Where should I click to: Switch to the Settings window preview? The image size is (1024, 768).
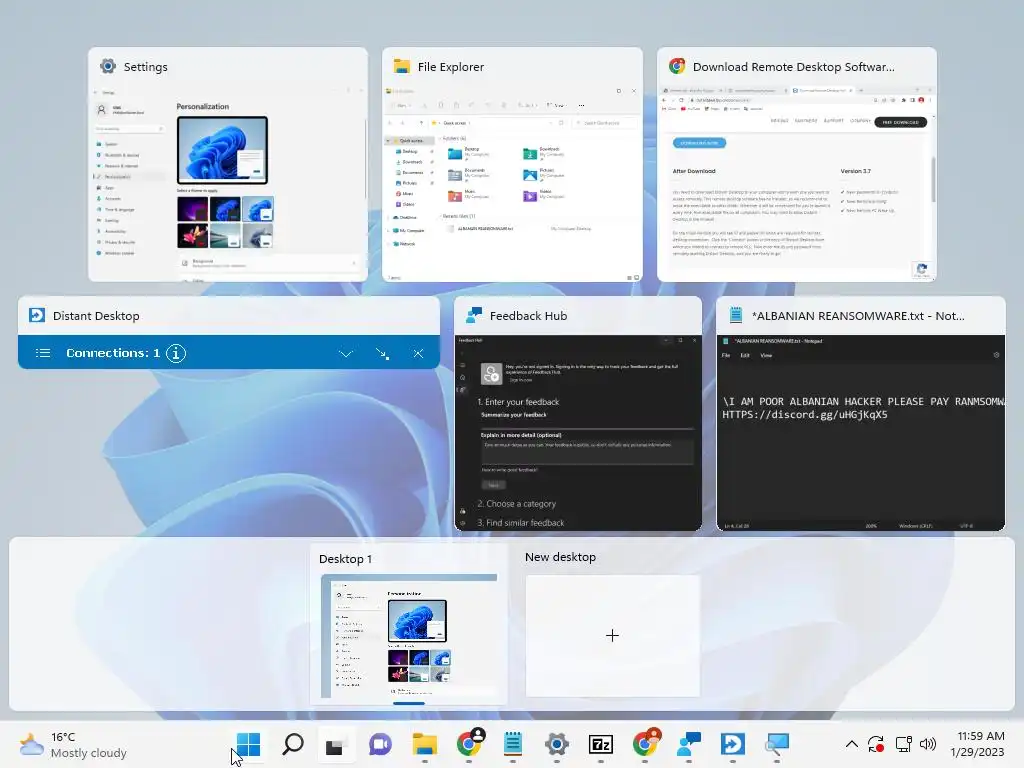coord(228,164)
